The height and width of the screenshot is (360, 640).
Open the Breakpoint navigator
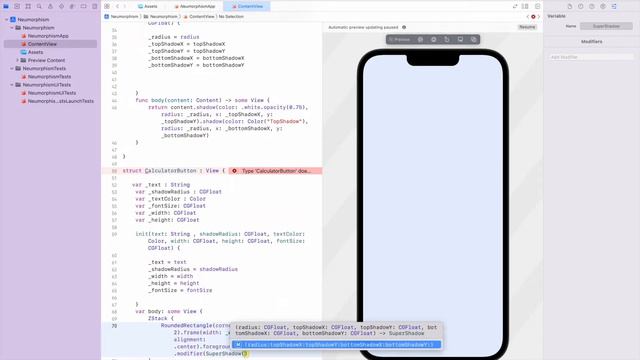tap(83, 7)
